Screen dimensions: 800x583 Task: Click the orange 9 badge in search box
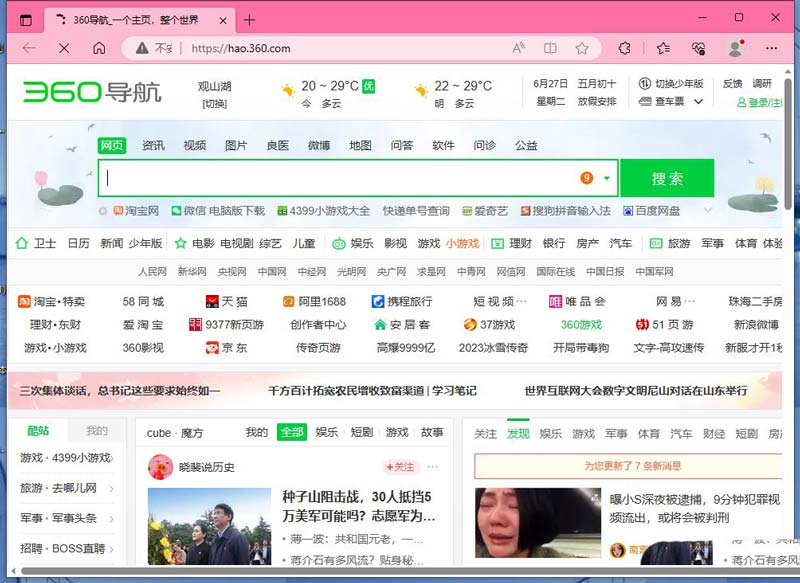coord(587,178)
